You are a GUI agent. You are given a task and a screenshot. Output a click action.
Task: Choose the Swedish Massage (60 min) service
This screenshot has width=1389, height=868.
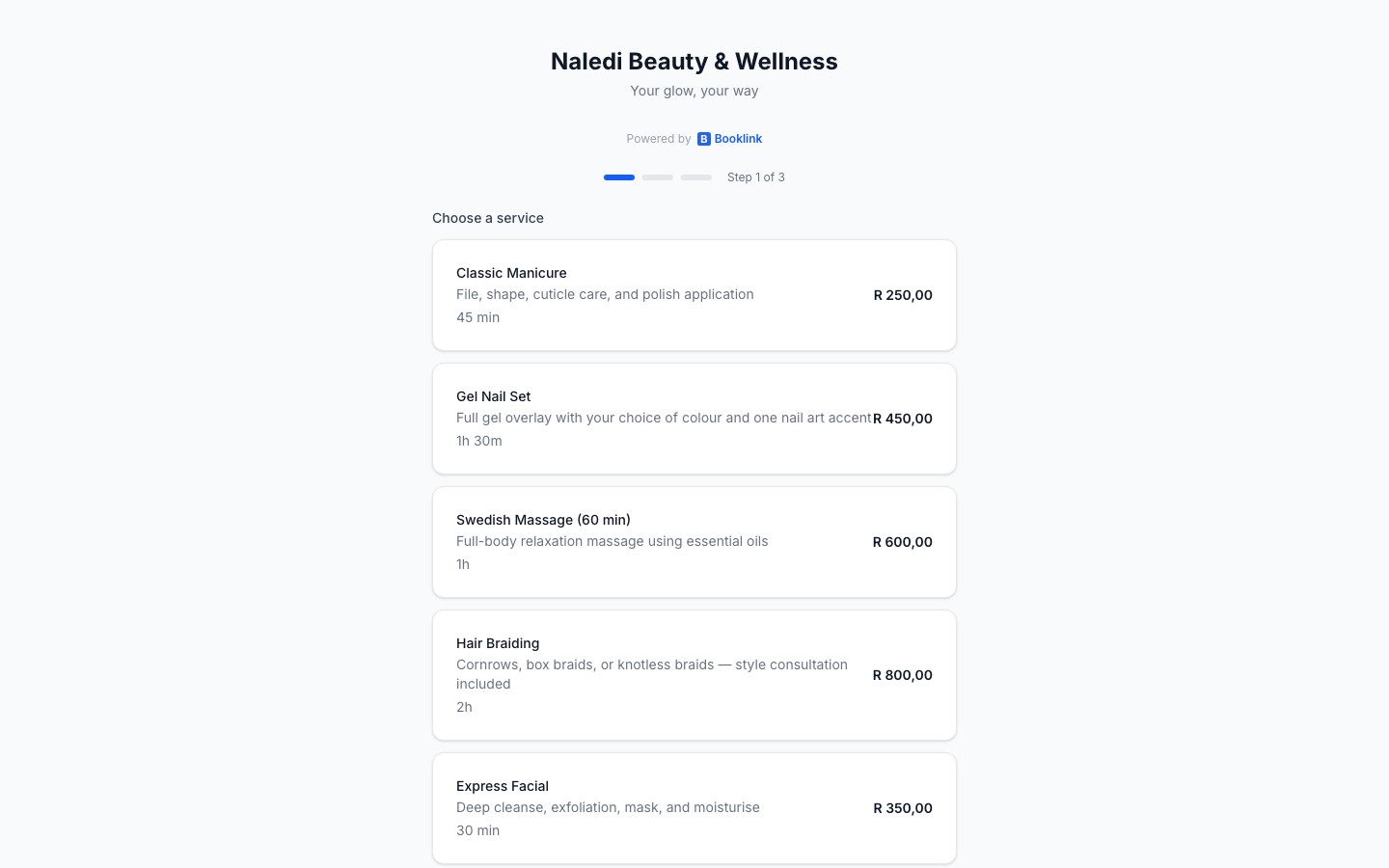(694, 541)
